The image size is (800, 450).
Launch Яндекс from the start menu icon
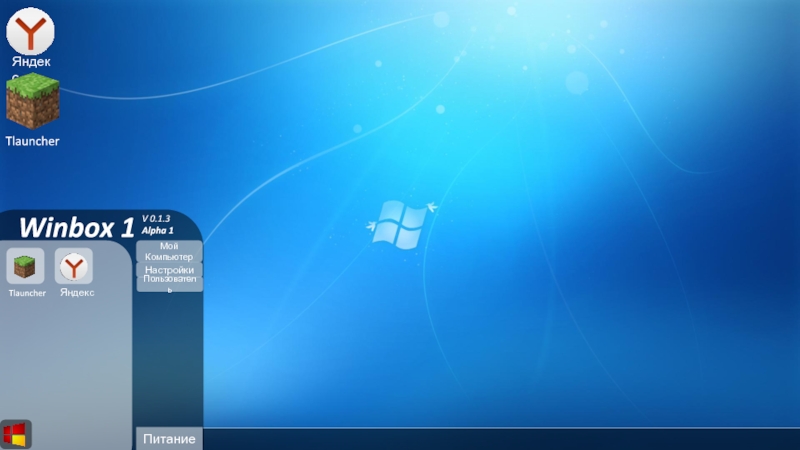coord(73,266)
